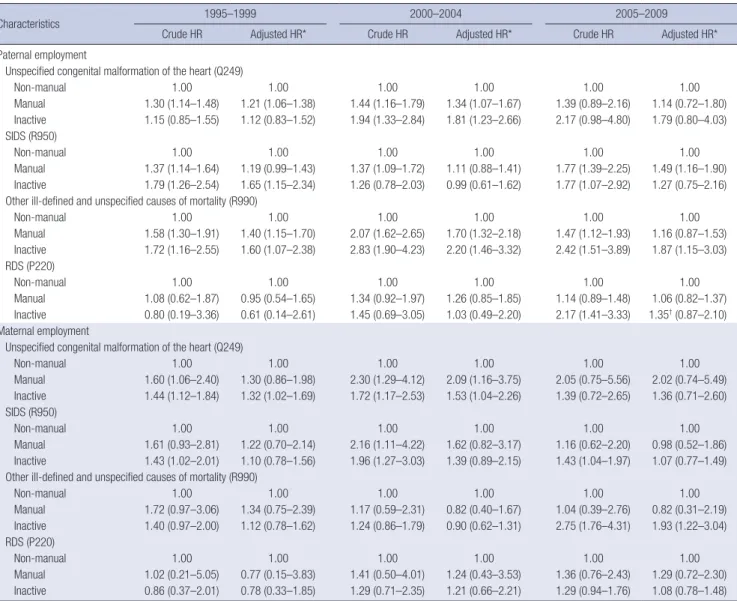737x601 pixels.
Task: Click value '2.30 (1.29–4.12)'
Action: (x=387, y=380)
